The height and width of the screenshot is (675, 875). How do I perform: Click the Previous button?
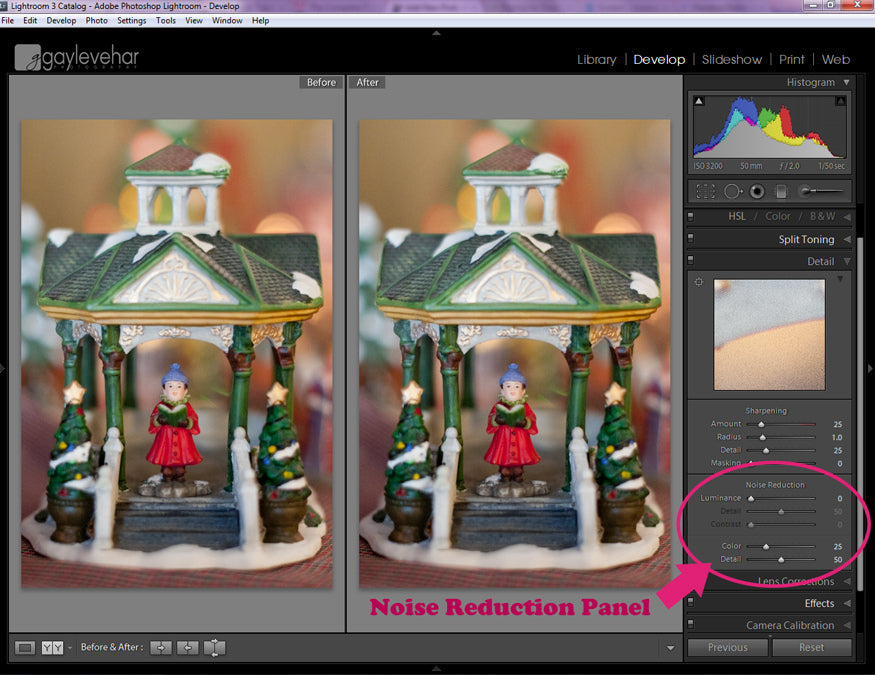(727, 647)
